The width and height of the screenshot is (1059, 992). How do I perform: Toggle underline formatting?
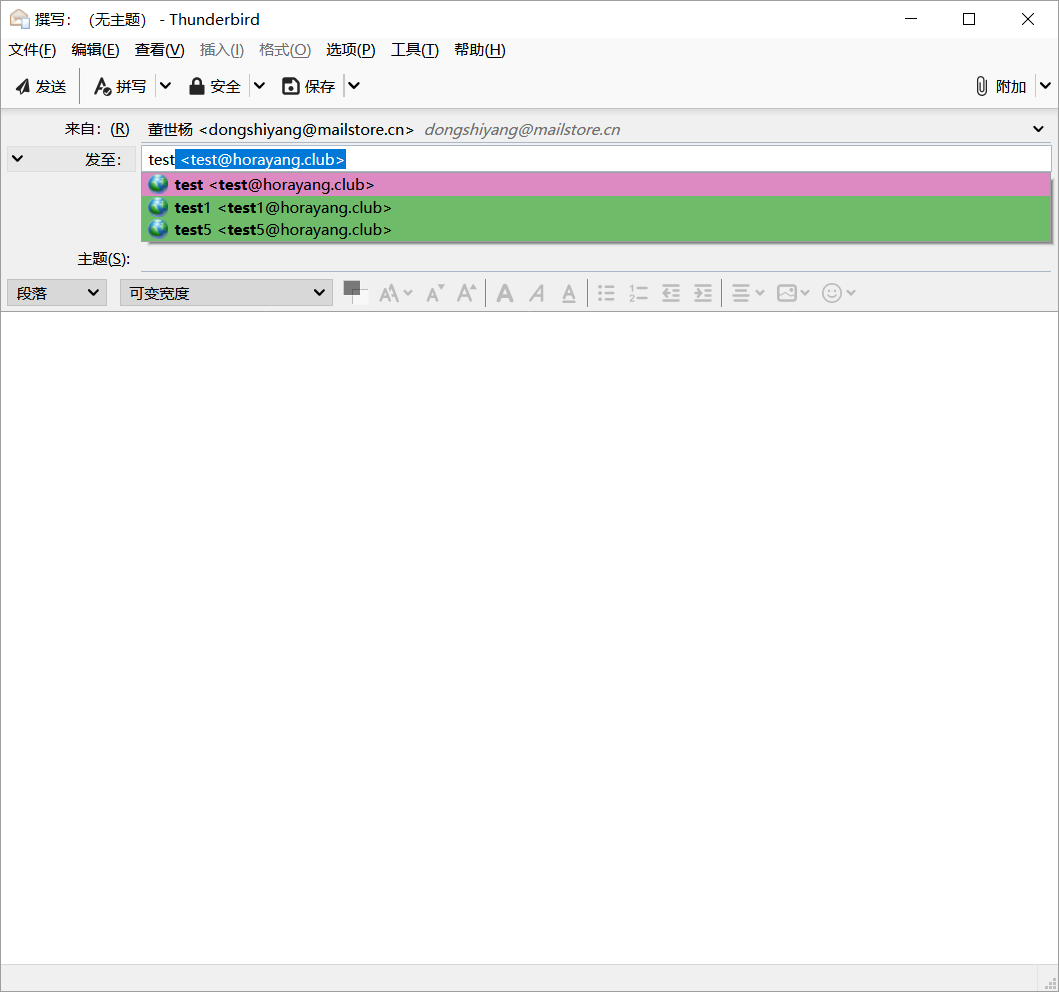coord(569,293)
